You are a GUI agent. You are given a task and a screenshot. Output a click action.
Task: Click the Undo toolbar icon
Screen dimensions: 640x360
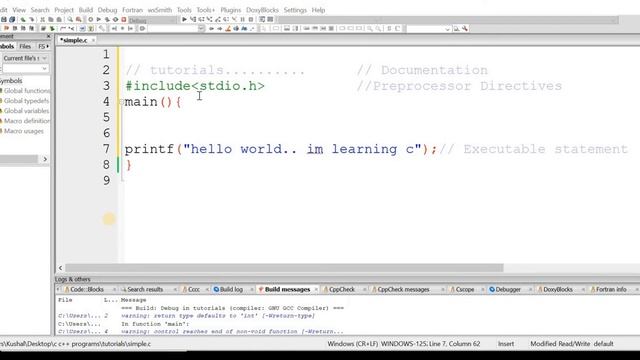(23, 19)
